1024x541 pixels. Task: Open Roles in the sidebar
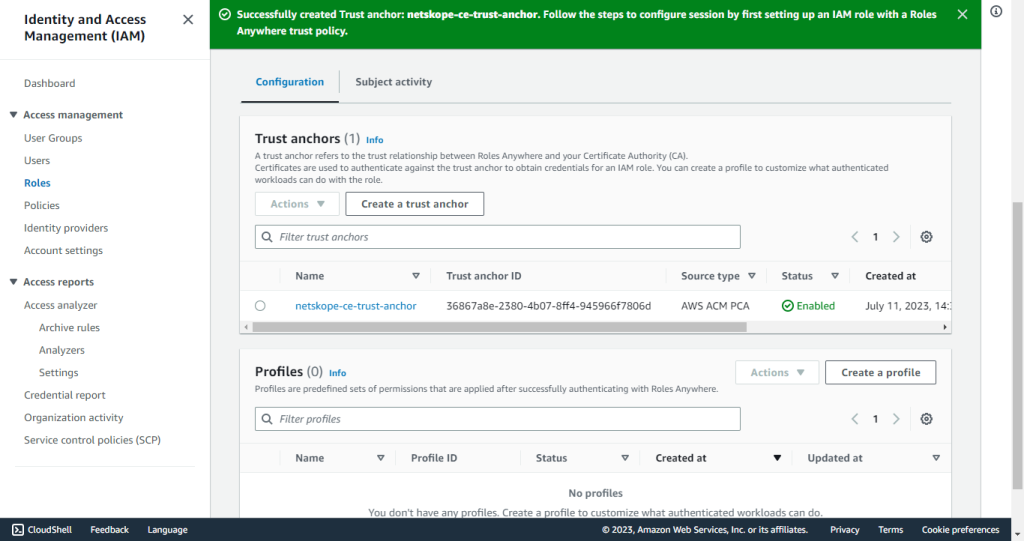(x=37, y=183)
